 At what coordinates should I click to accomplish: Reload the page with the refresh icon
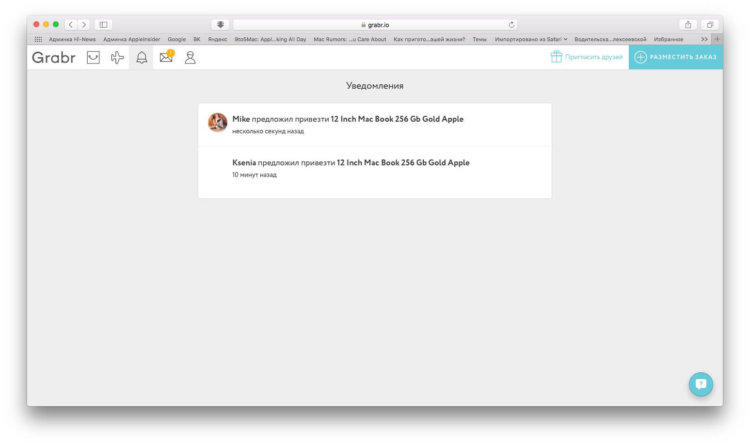511,24
